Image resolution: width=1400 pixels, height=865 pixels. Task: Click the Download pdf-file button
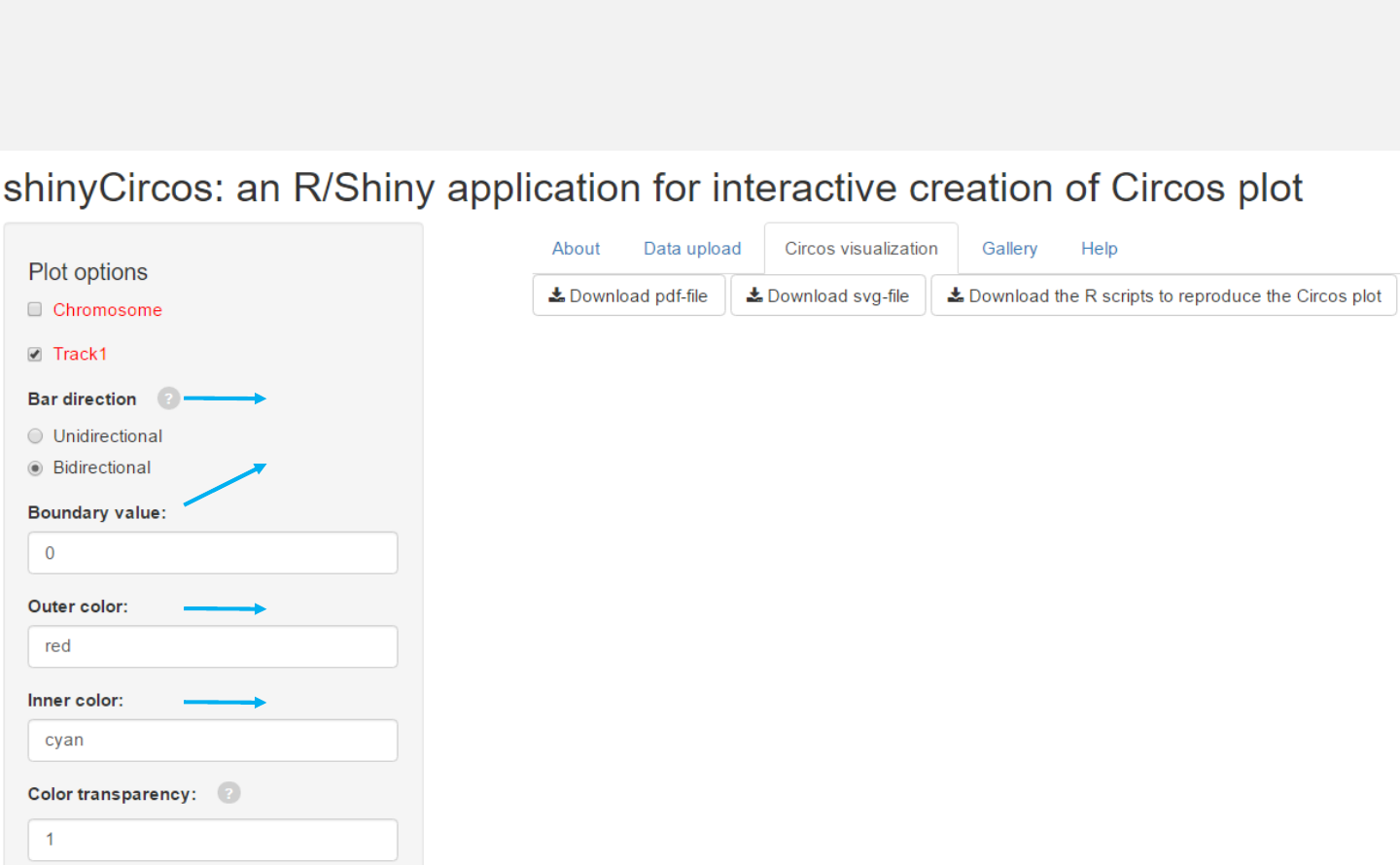coord(629,295)
